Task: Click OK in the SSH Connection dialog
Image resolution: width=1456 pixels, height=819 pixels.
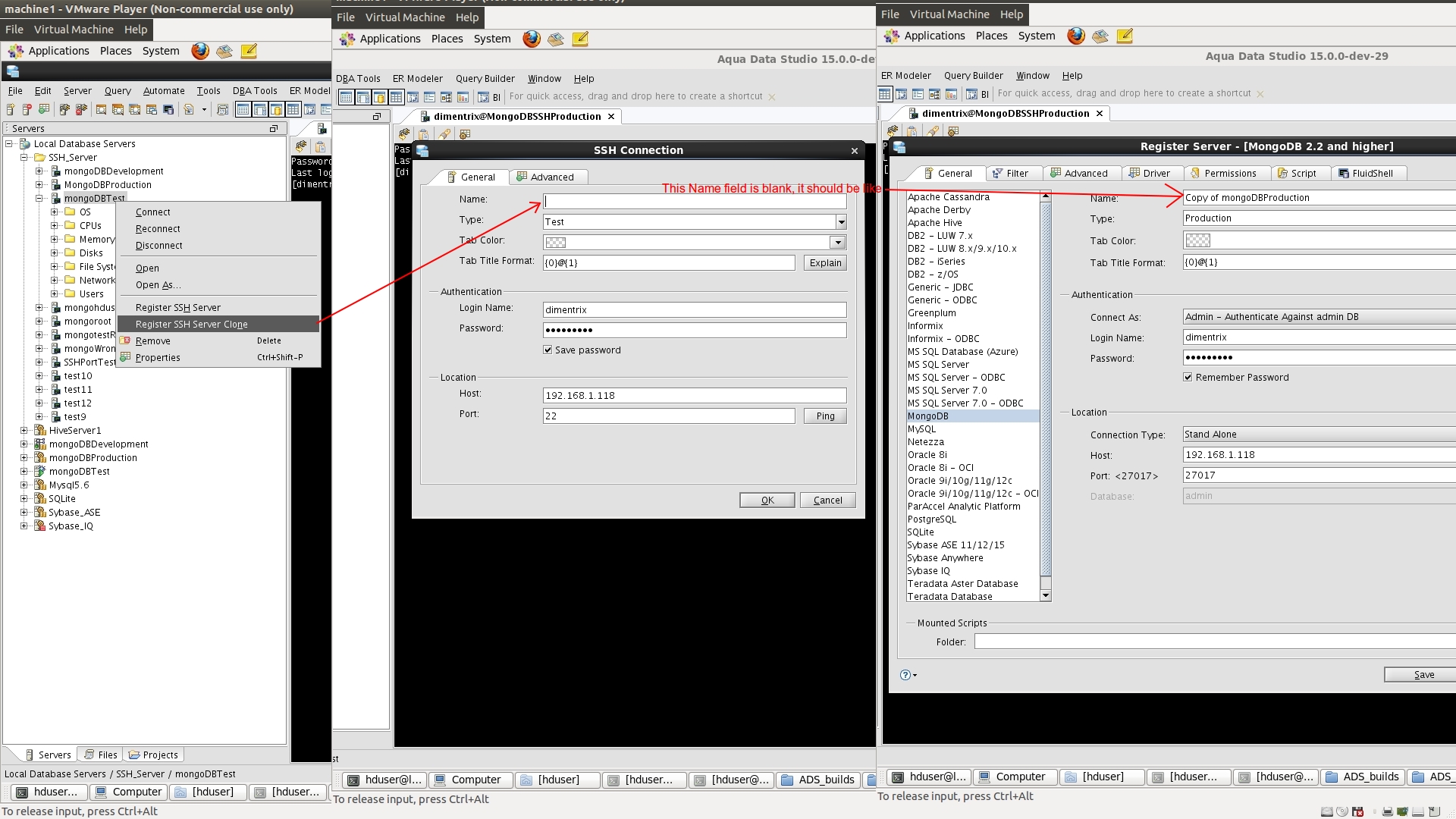Action: click(767, 500)
